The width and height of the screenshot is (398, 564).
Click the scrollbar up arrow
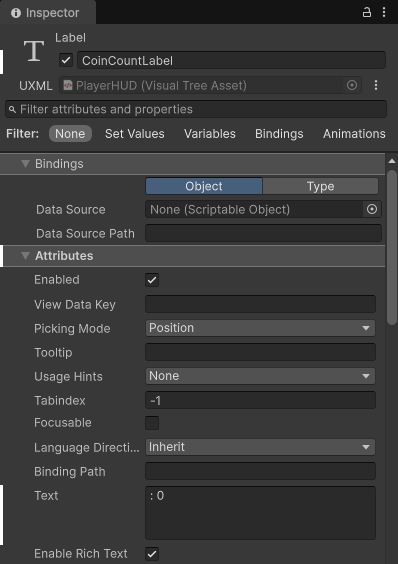pyautogui.click(x=392, y=161)
